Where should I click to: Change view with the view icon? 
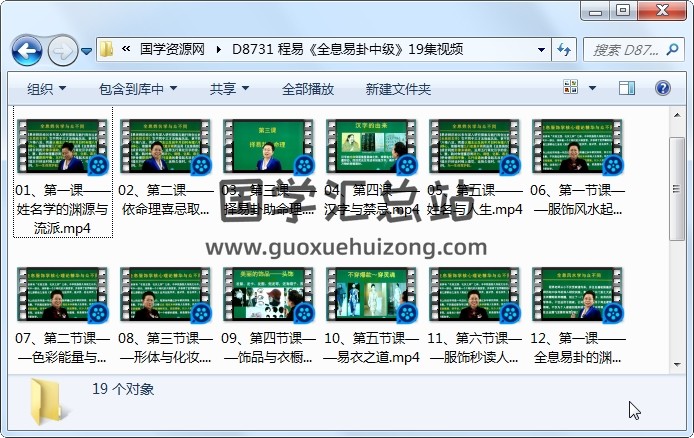pos(570,87)
